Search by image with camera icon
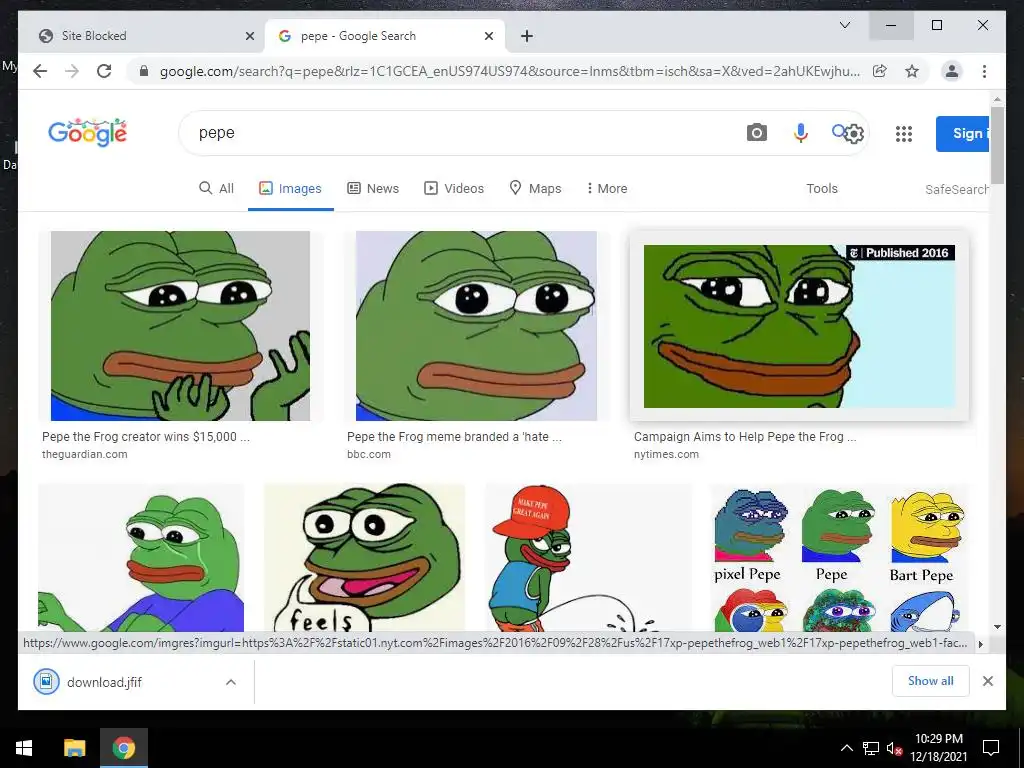Screen dimensions: 1024x768 pyautogui.click(x=756, y=133)
